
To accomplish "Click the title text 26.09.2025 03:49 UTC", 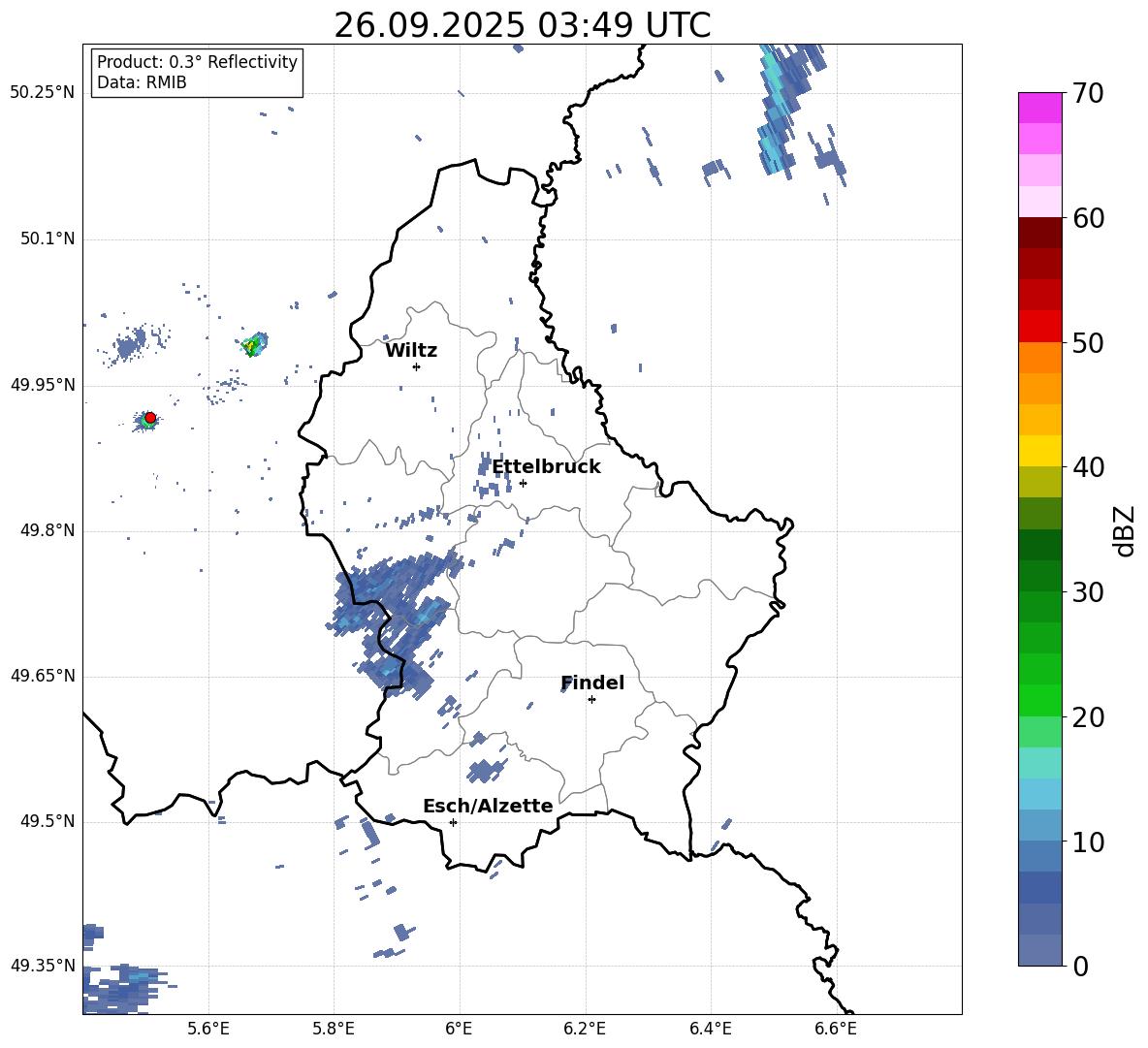I will point(522,25).
